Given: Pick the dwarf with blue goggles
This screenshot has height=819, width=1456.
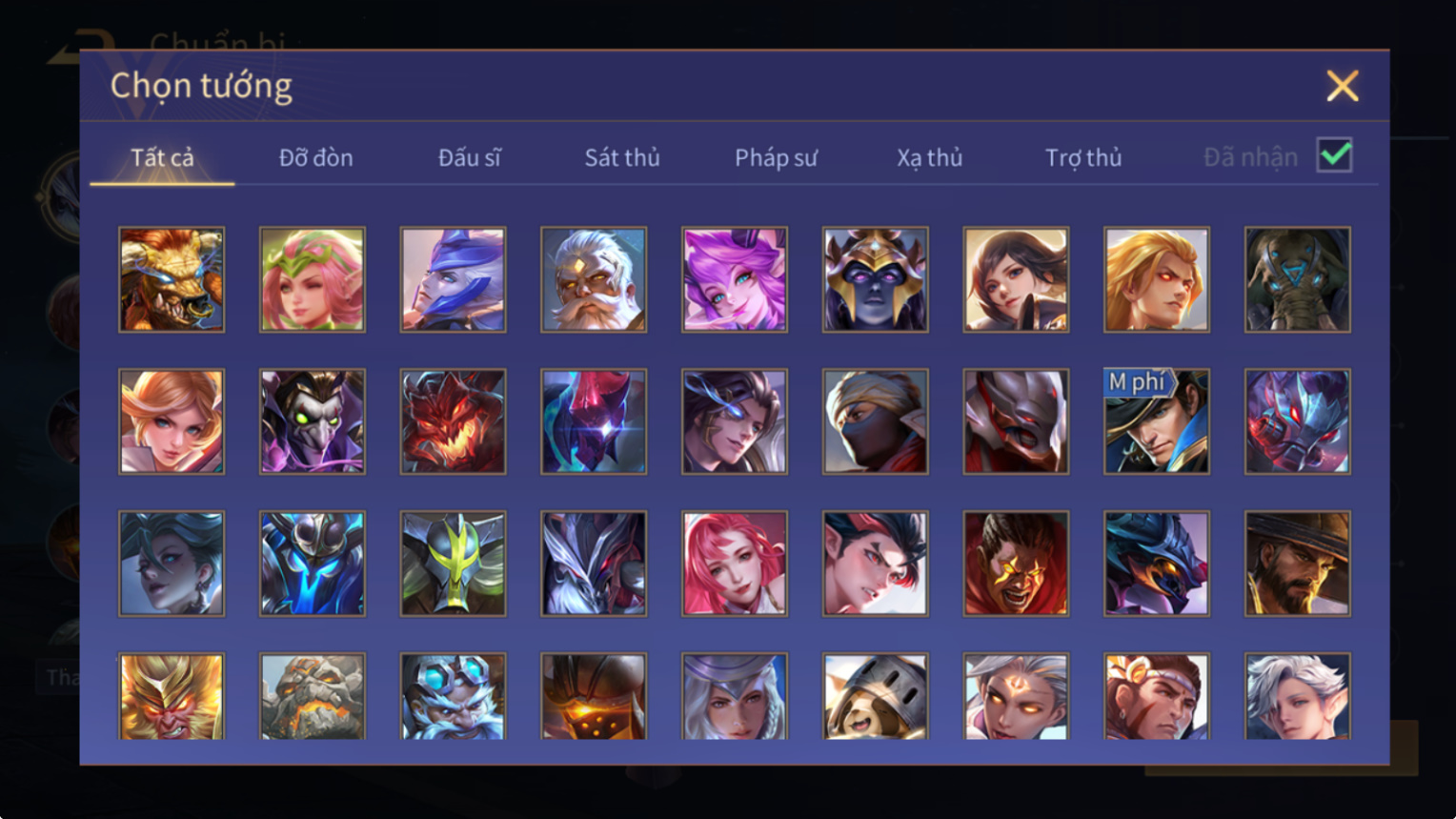Looking at the screenshot, I should tap(453, 697).
